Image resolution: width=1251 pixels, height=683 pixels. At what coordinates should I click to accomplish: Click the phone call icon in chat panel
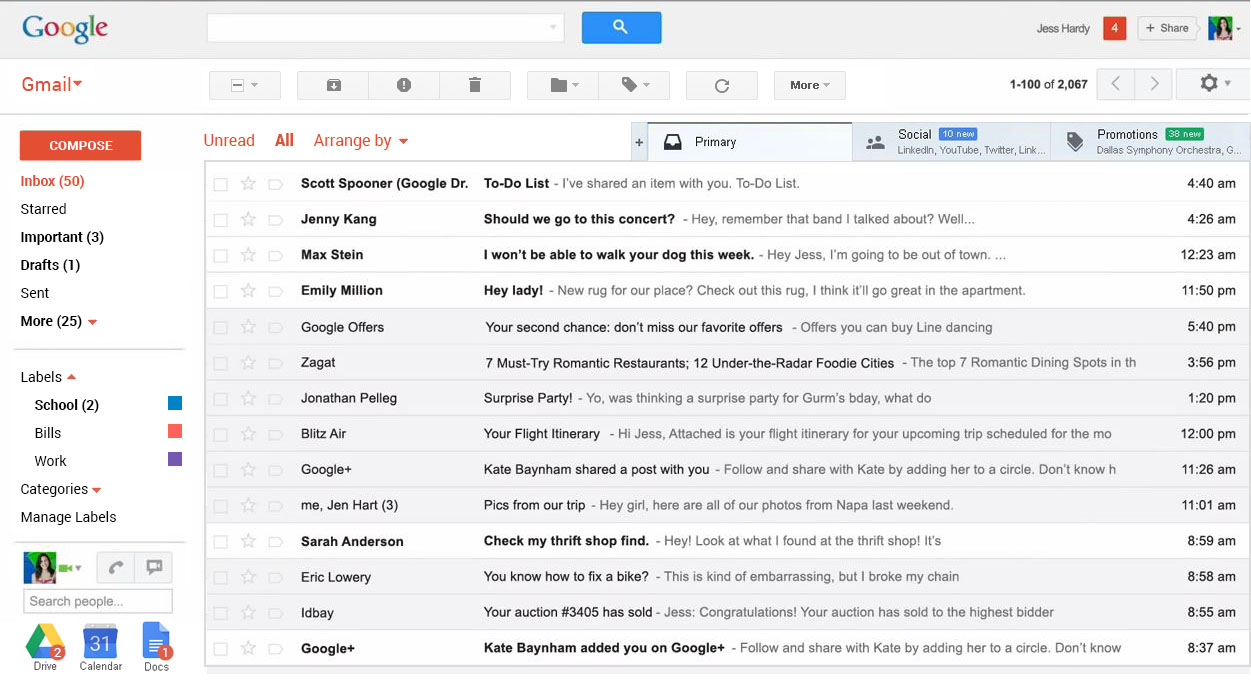[x=115, y=567]
